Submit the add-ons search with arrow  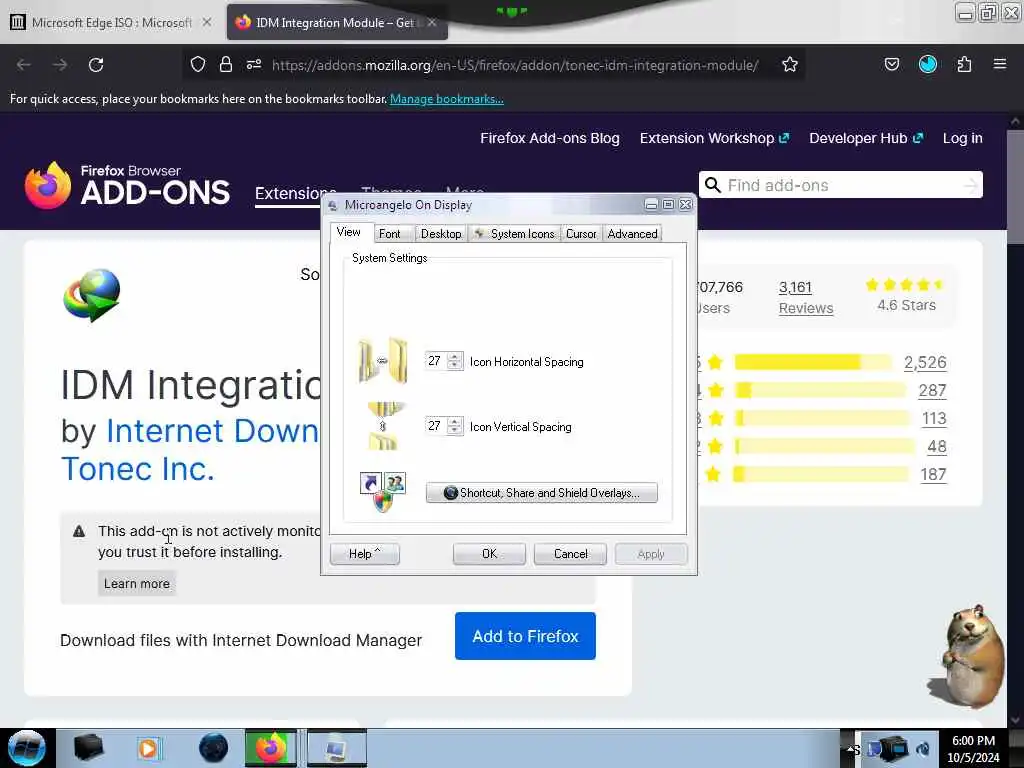(x=971, y=185)
